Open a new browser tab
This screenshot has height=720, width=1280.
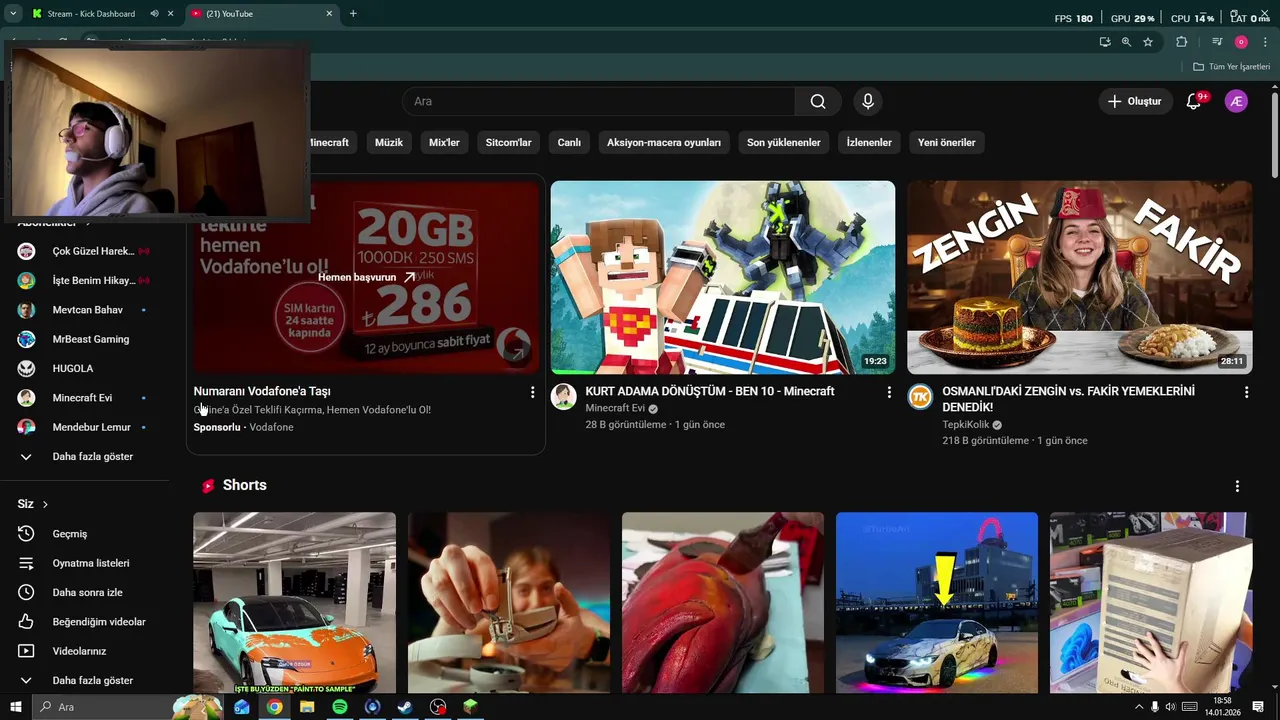[x=353, y=14]
